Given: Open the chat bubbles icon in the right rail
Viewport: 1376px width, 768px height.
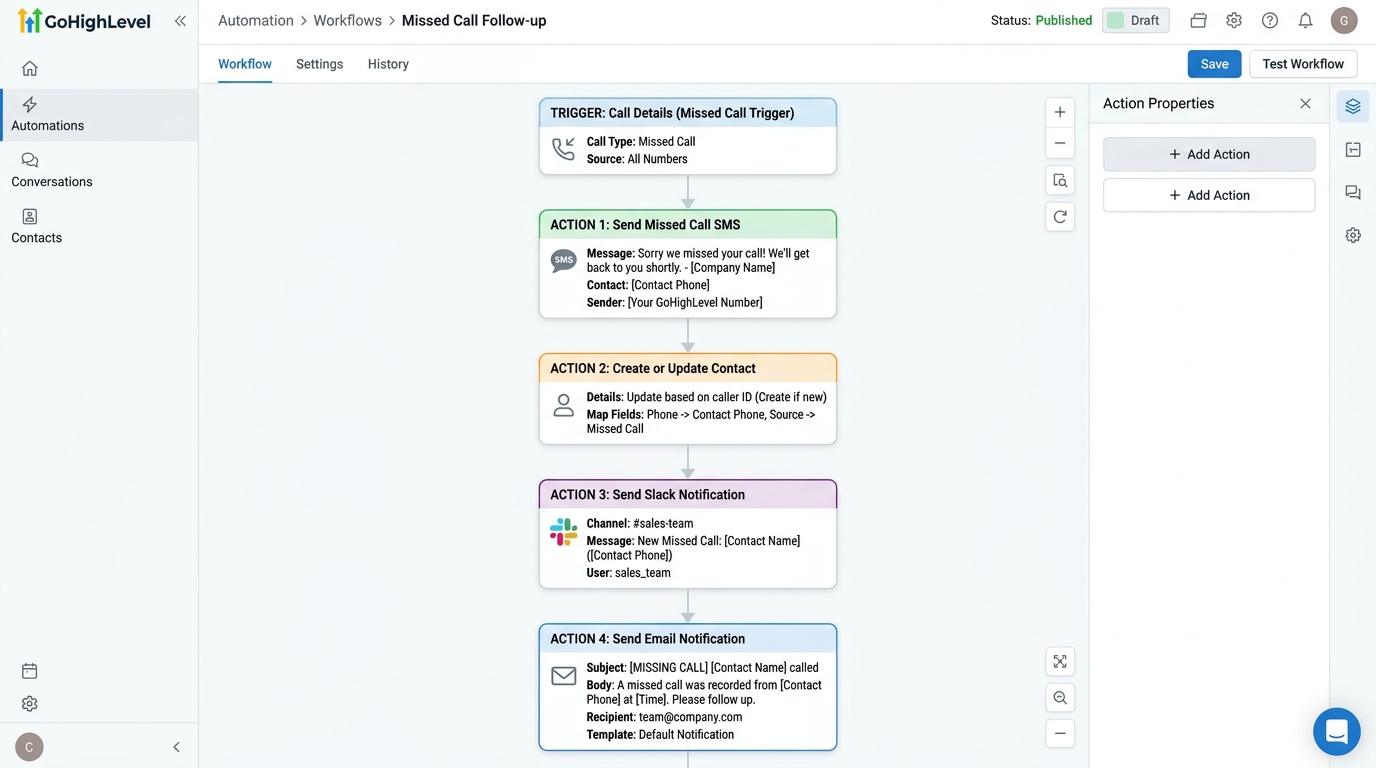Looking at the screenshot, I should [x=1353, y=193].
